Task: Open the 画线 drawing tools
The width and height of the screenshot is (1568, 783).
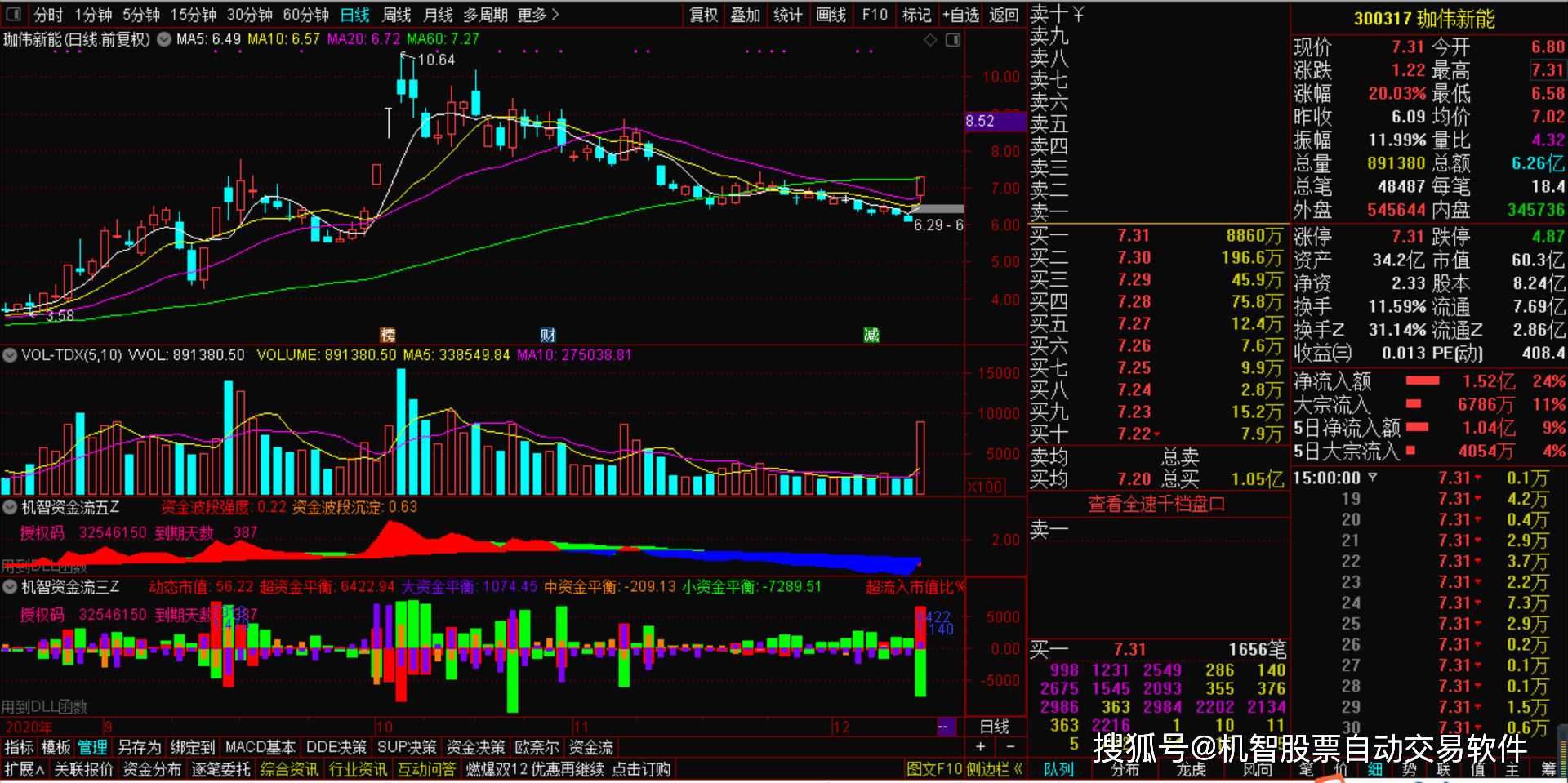Action: pyautogui.click(x=831, y=15)
